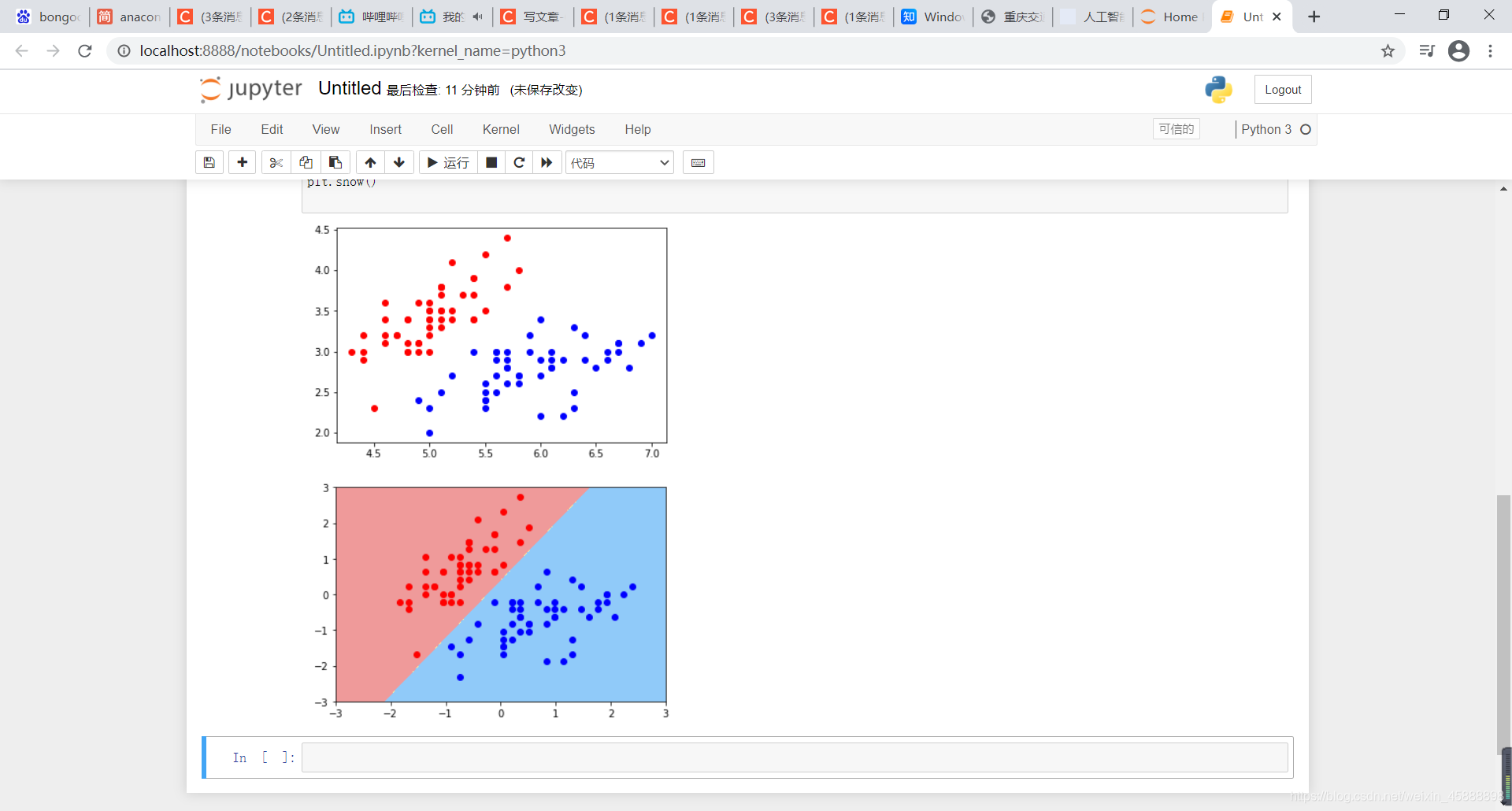
Task: Click the decision boundary plot output
Action: [x=492, y=602]
